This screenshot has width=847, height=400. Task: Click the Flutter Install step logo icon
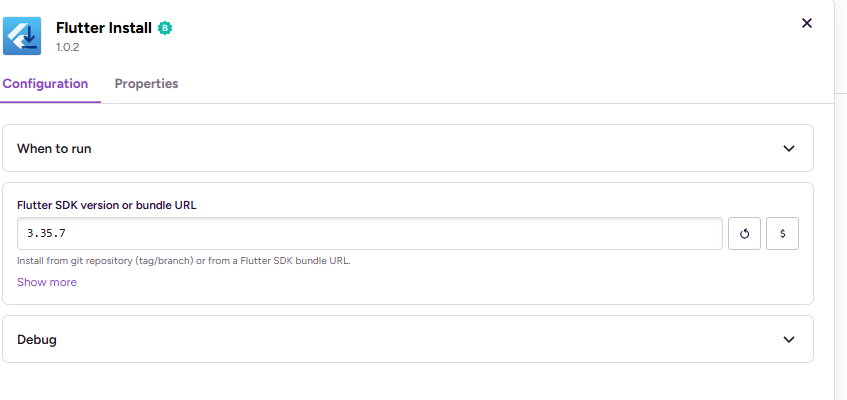pyautogui.click(x=22, y=36)
